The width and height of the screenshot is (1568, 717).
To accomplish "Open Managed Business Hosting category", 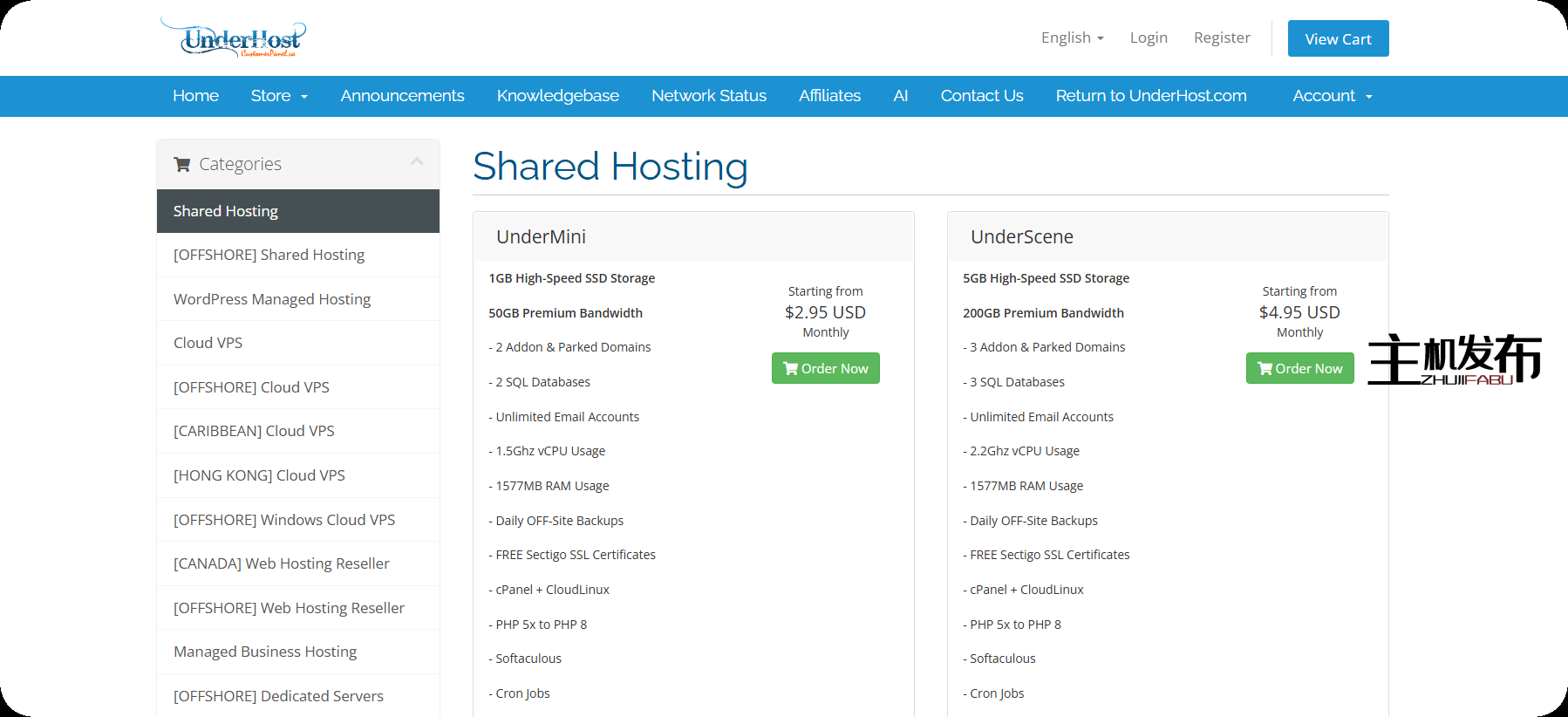I will point(298,652).
